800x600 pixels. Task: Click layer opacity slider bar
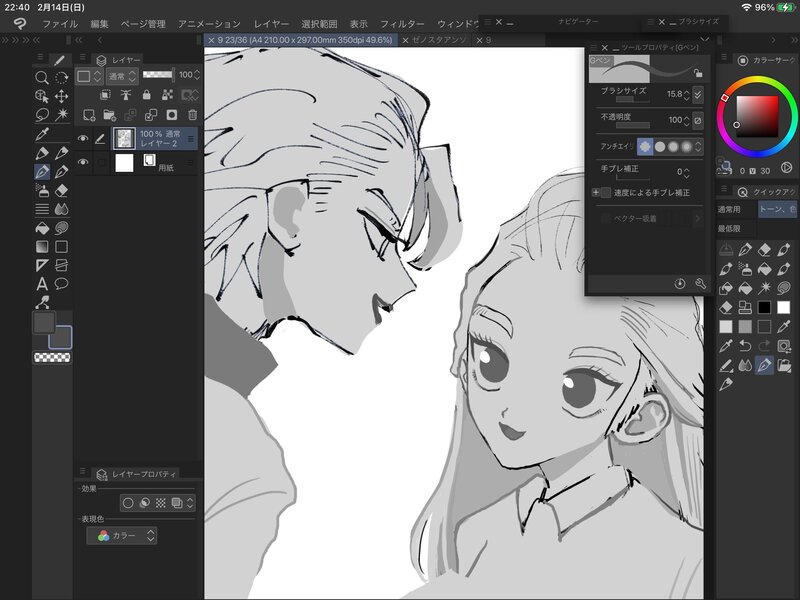tap(157, 75)
